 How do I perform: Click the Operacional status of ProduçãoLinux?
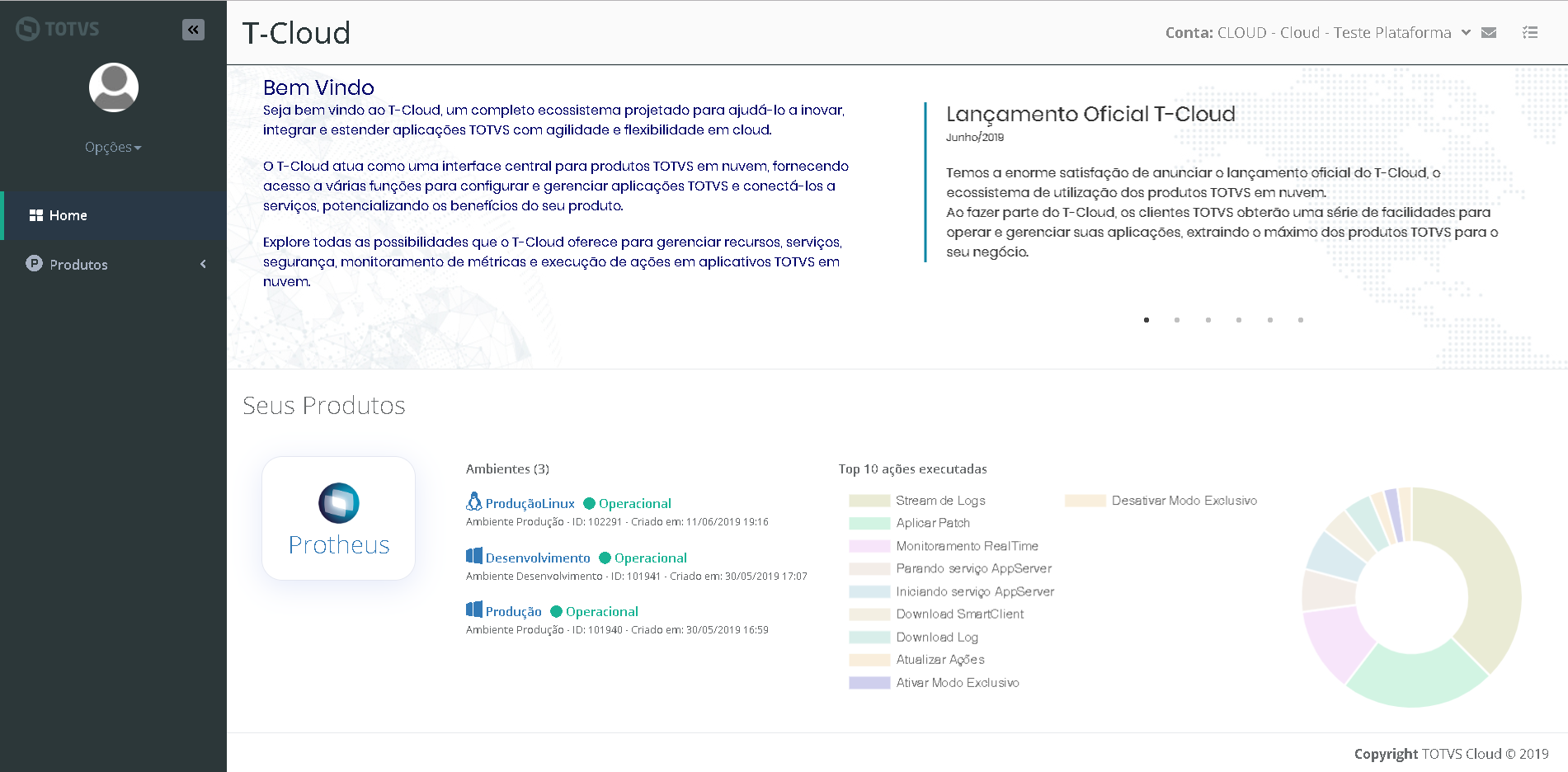(x=635, y=504)
